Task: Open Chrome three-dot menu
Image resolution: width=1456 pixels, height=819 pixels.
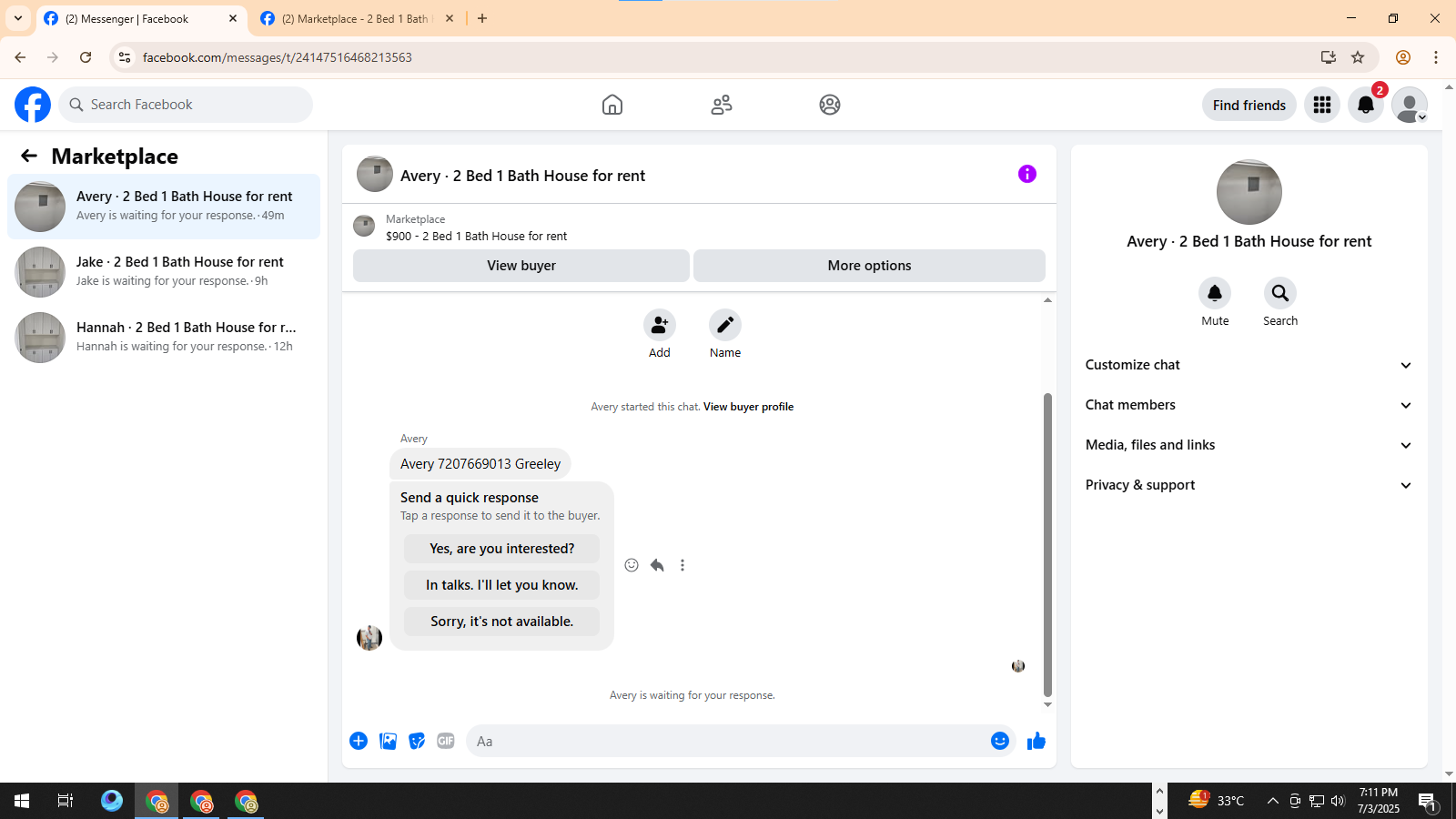Action: (x=1436, y=57)
